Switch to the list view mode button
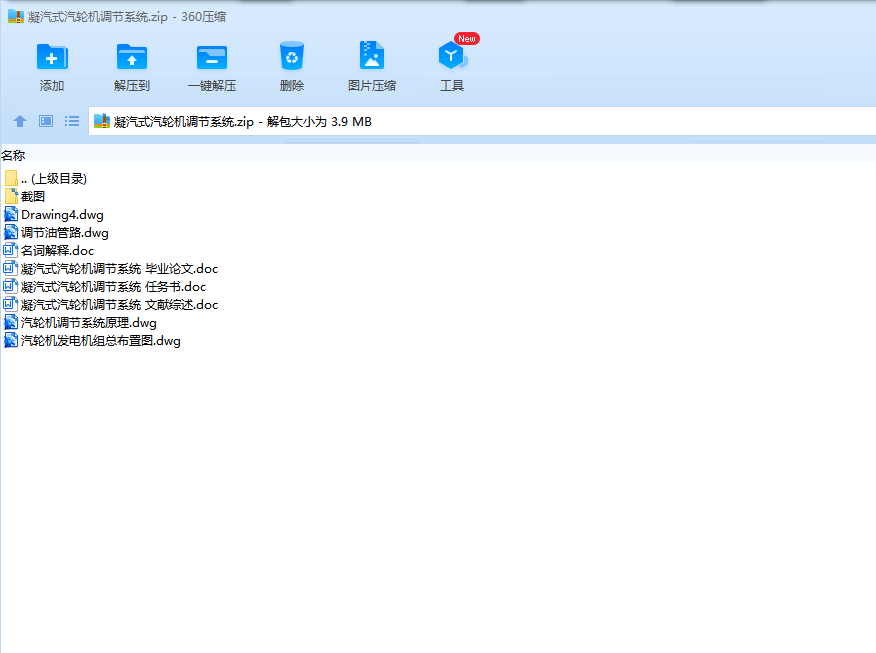Screen dimensions: 876x653 tap(72, 121)
